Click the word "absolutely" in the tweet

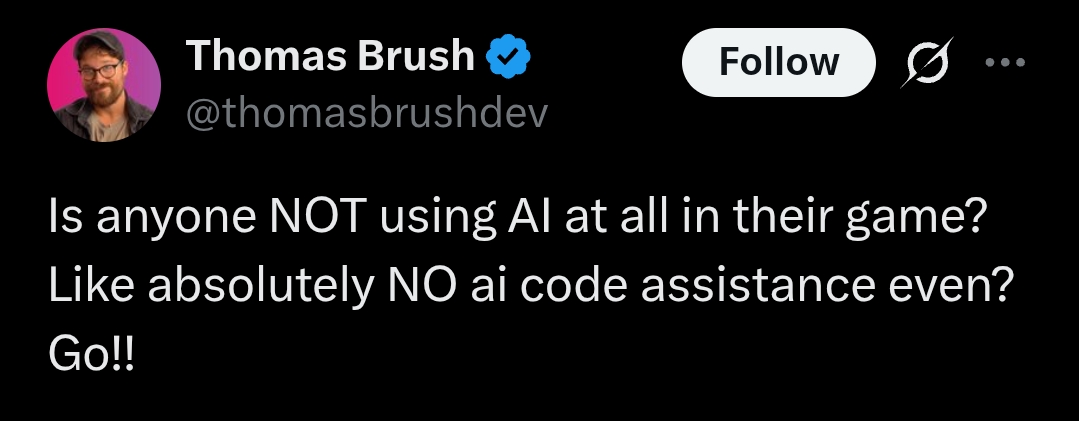tap(261, 288)
